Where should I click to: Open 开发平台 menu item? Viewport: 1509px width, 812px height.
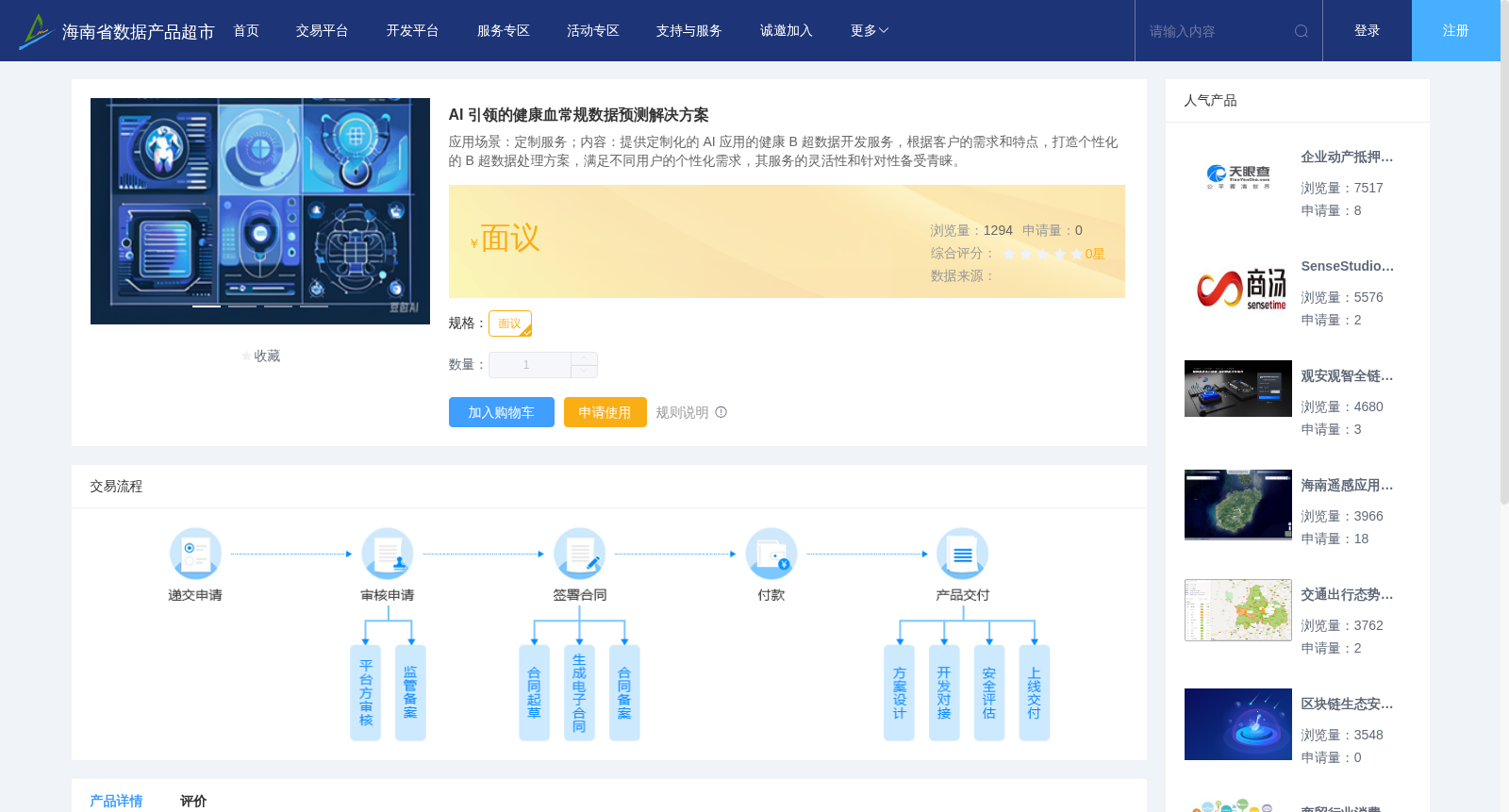[x=413, y=31]
